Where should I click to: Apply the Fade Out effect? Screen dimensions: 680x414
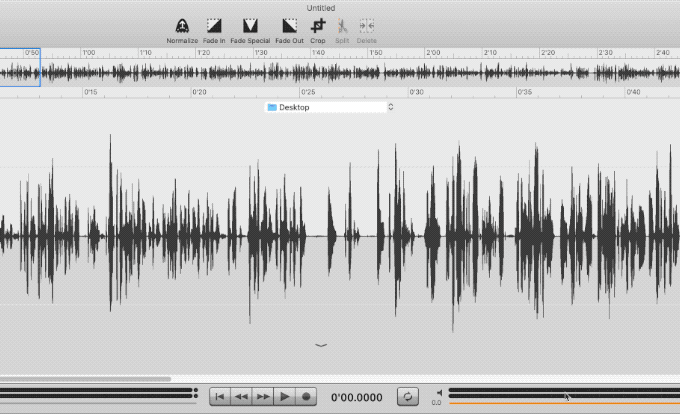click(289, 31)
